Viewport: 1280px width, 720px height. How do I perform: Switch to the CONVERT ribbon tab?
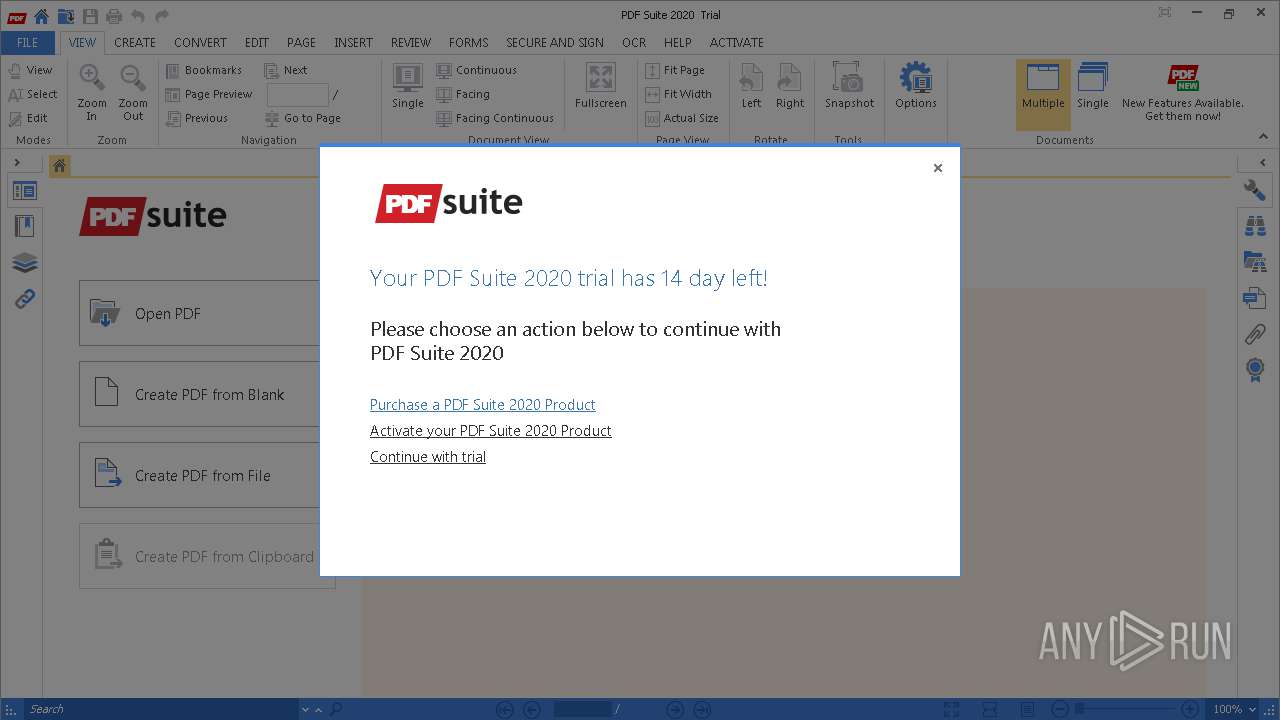[x=200, y=42]
